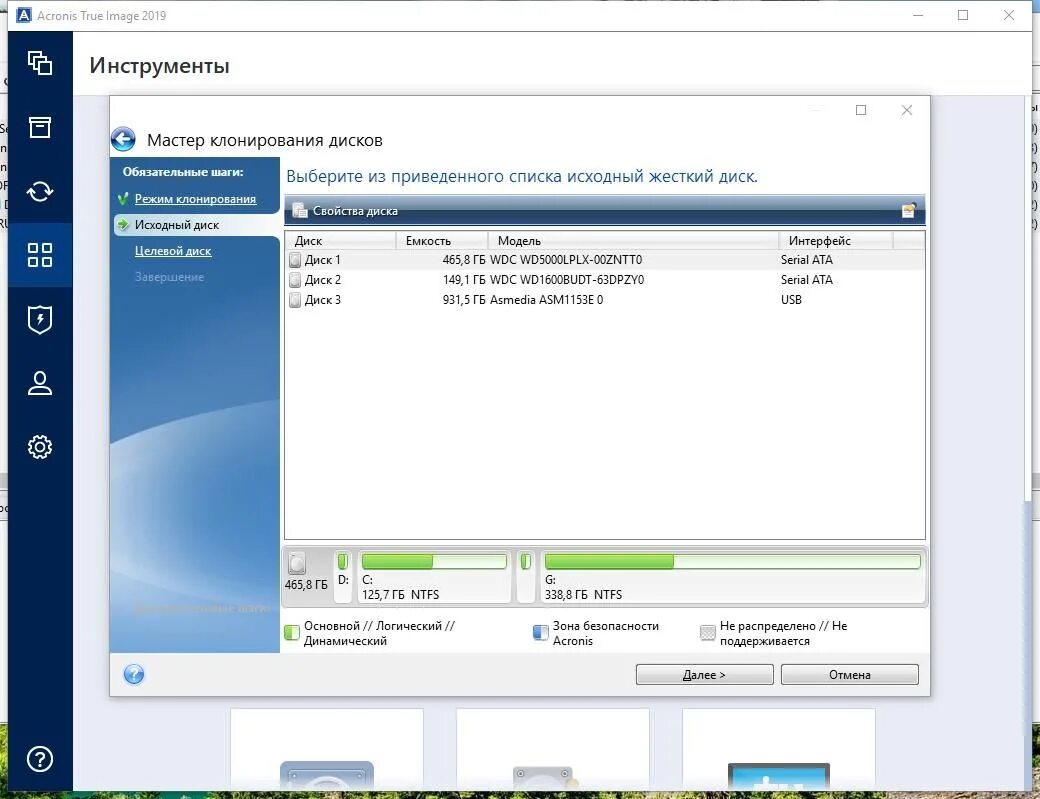
Task: Click the green partition type legend swatch
Action: 291,632
